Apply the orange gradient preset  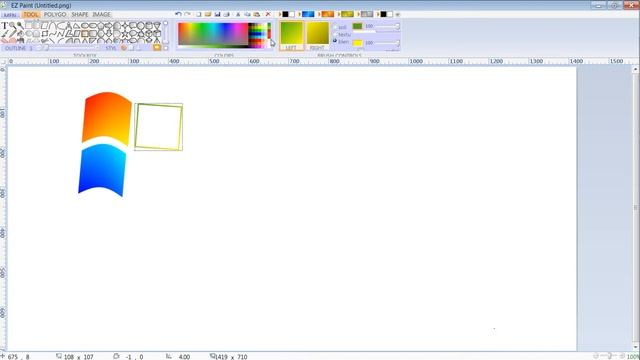tap(328, 14)
